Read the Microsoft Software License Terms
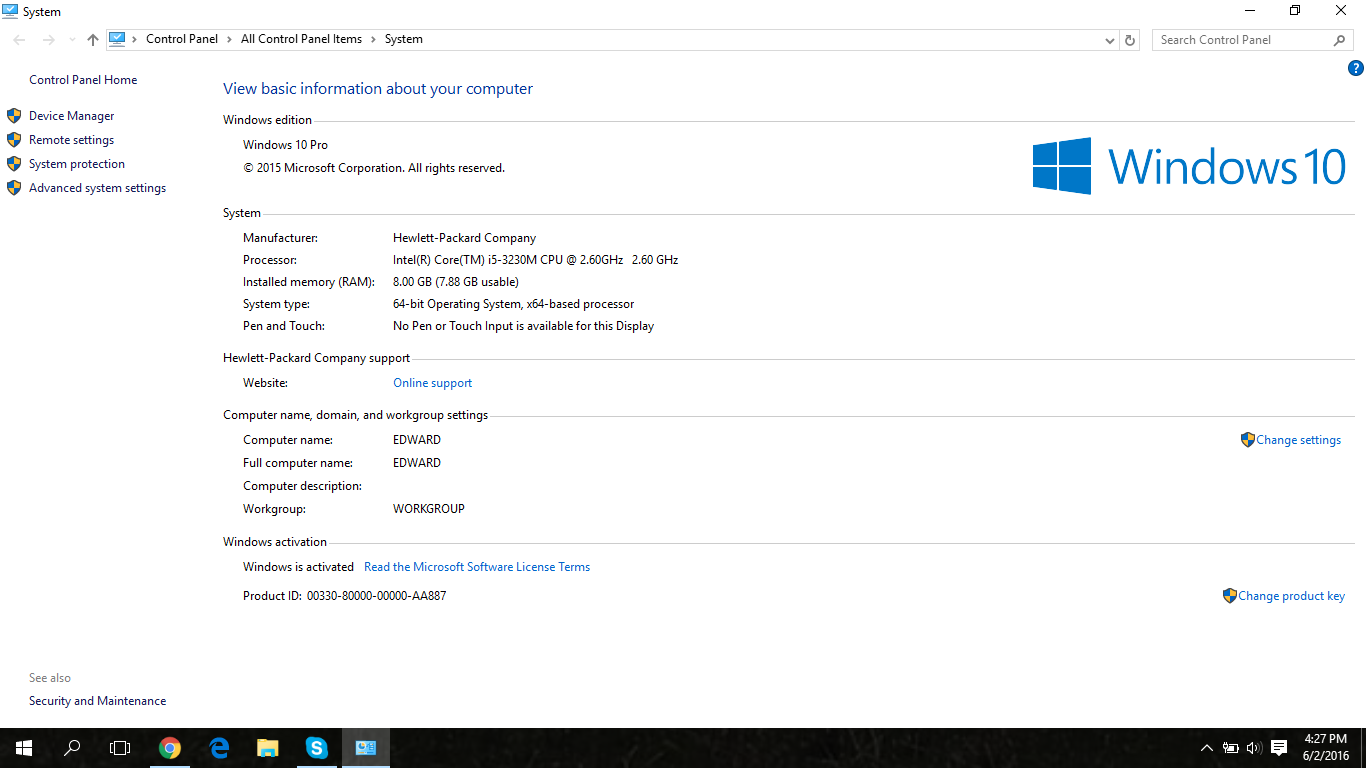Viewport: 1366px width, 768px height. pos(477,567)
